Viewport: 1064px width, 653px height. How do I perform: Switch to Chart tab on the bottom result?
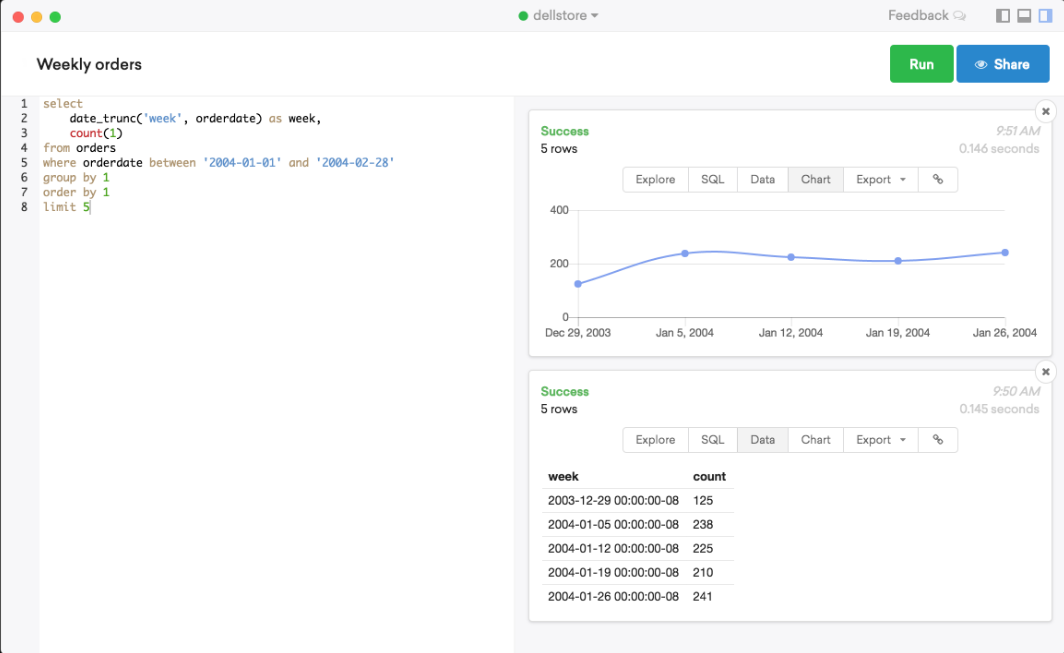tap(815, 439)
